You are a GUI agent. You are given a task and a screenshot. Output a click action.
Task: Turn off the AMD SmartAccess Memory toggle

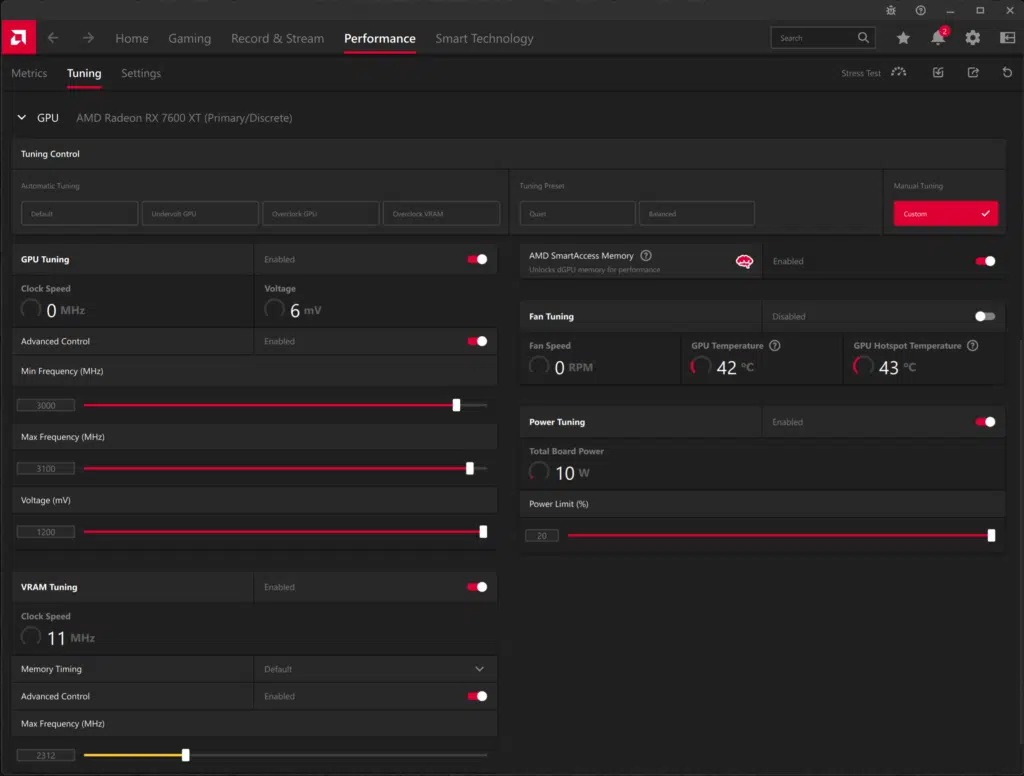point(985,261)
